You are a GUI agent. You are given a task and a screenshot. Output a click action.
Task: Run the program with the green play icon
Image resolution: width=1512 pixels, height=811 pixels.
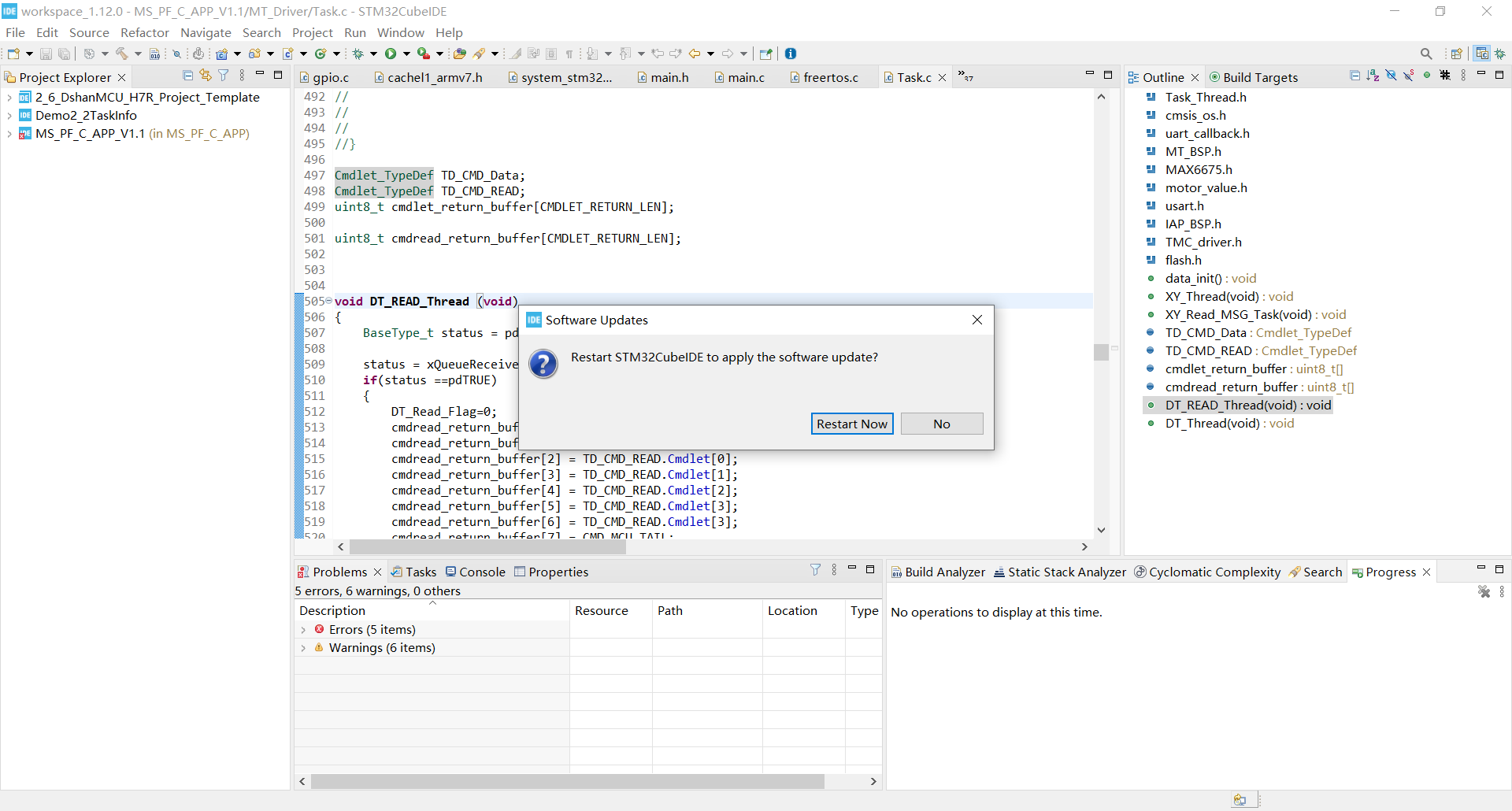pyautogui.click(x=391, y=54)
